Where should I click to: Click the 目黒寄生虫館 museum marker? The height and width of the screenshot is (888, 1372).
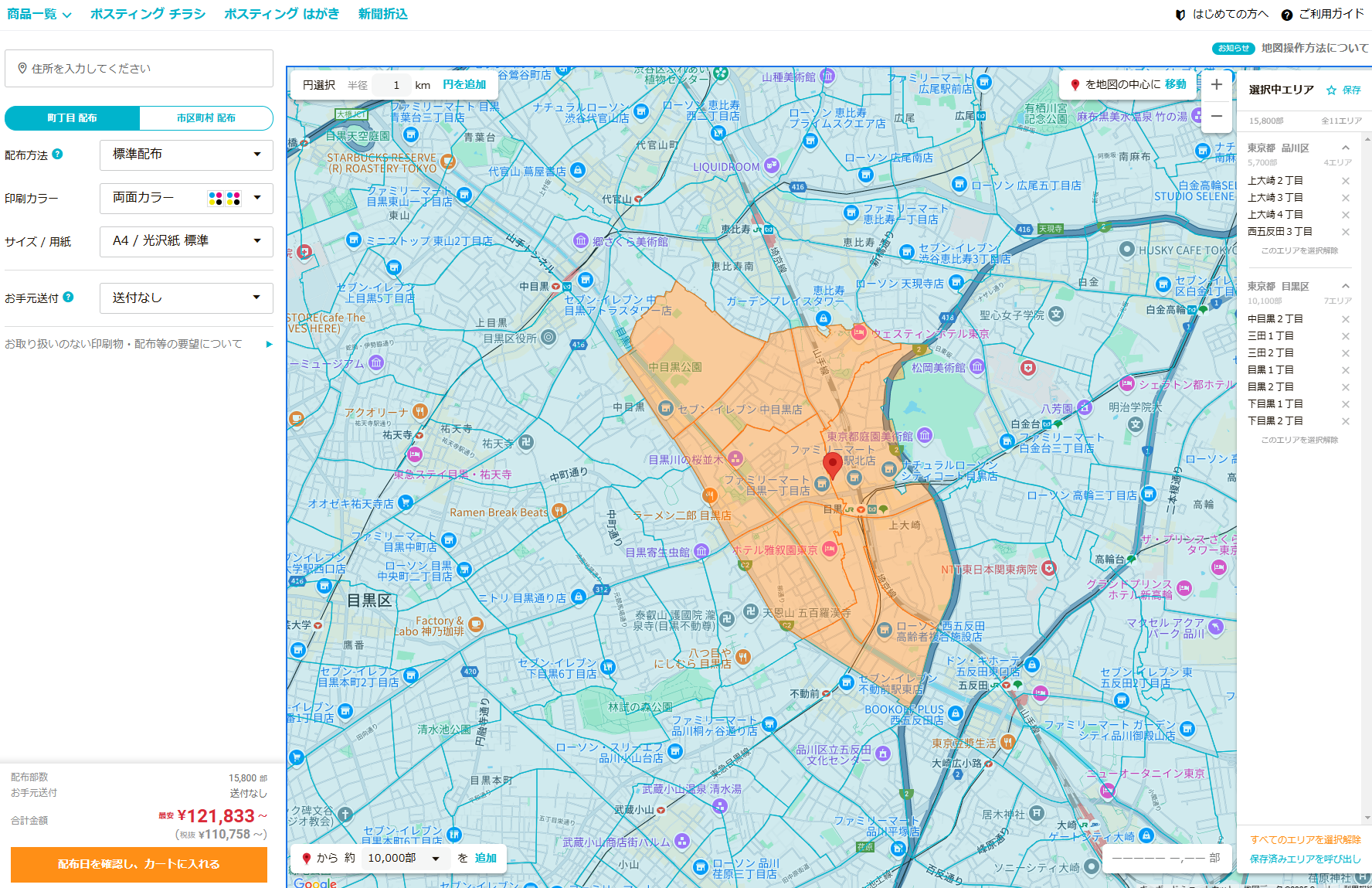click(701, 551)
